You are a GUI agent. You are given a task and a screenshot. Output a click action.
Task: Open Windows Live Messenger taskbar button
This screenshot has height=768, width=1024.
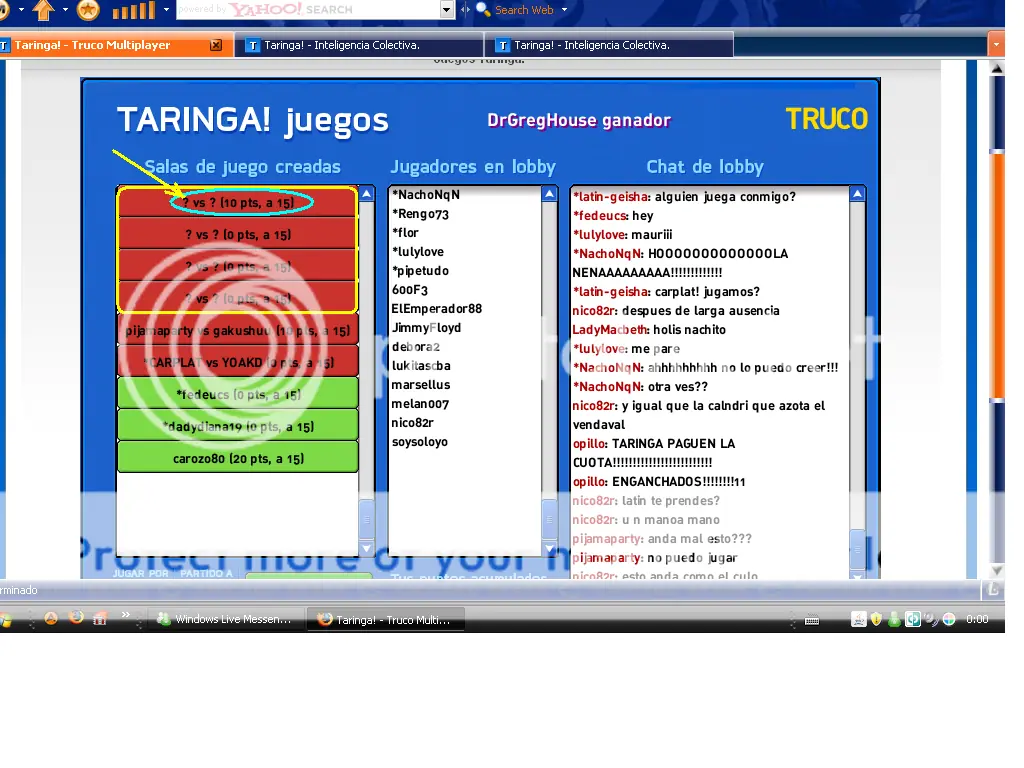(x=226, y=619)
